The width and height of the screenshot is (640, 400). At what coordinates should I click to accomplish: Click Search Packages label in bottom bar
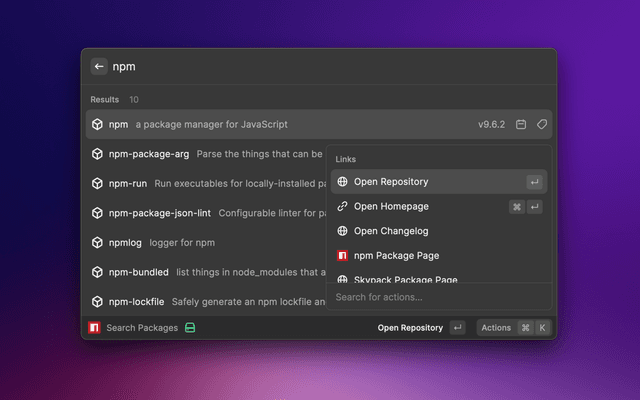142,328
